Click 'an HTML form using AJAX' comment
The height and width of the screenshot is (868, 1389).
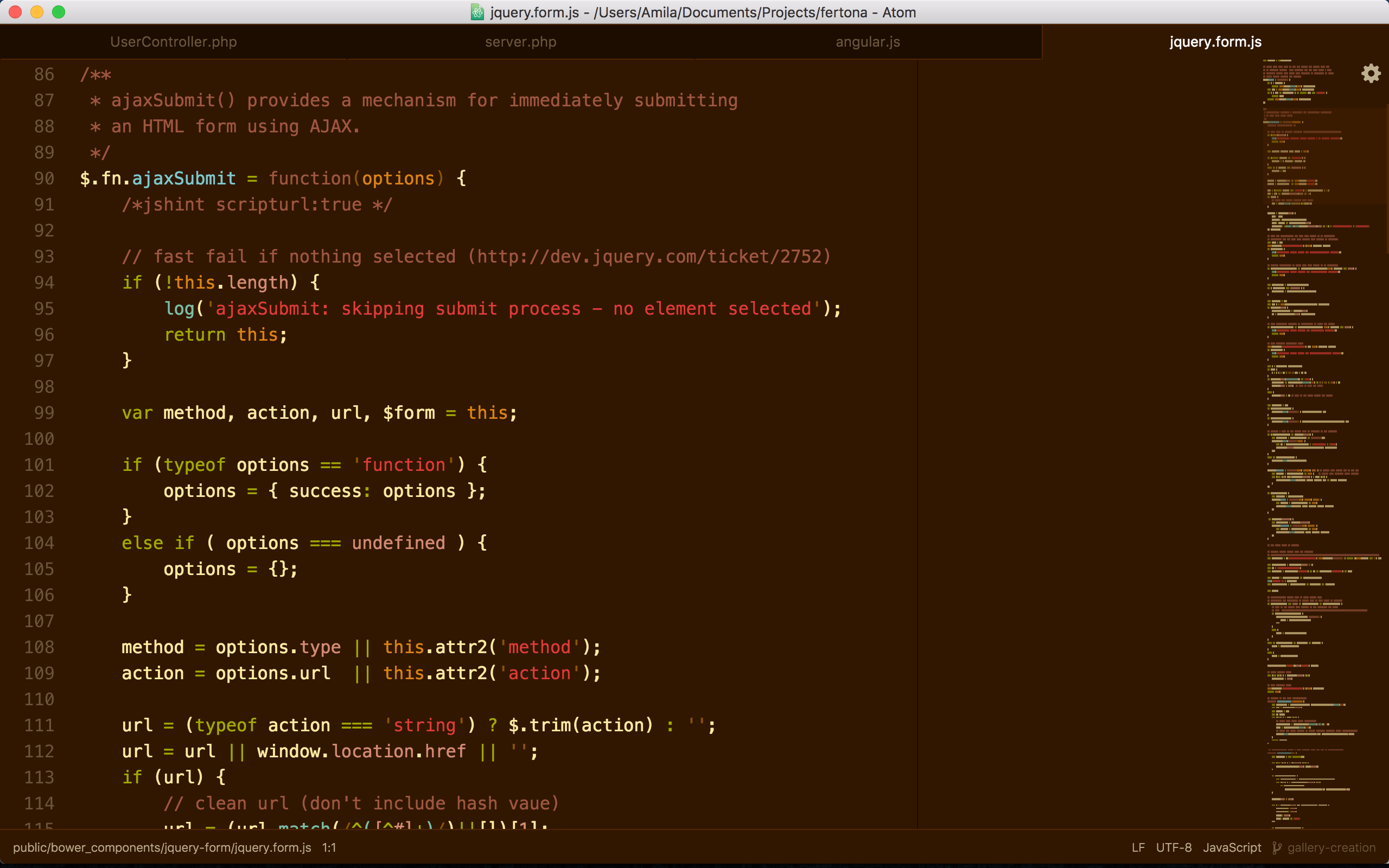(x=235, y=126)
